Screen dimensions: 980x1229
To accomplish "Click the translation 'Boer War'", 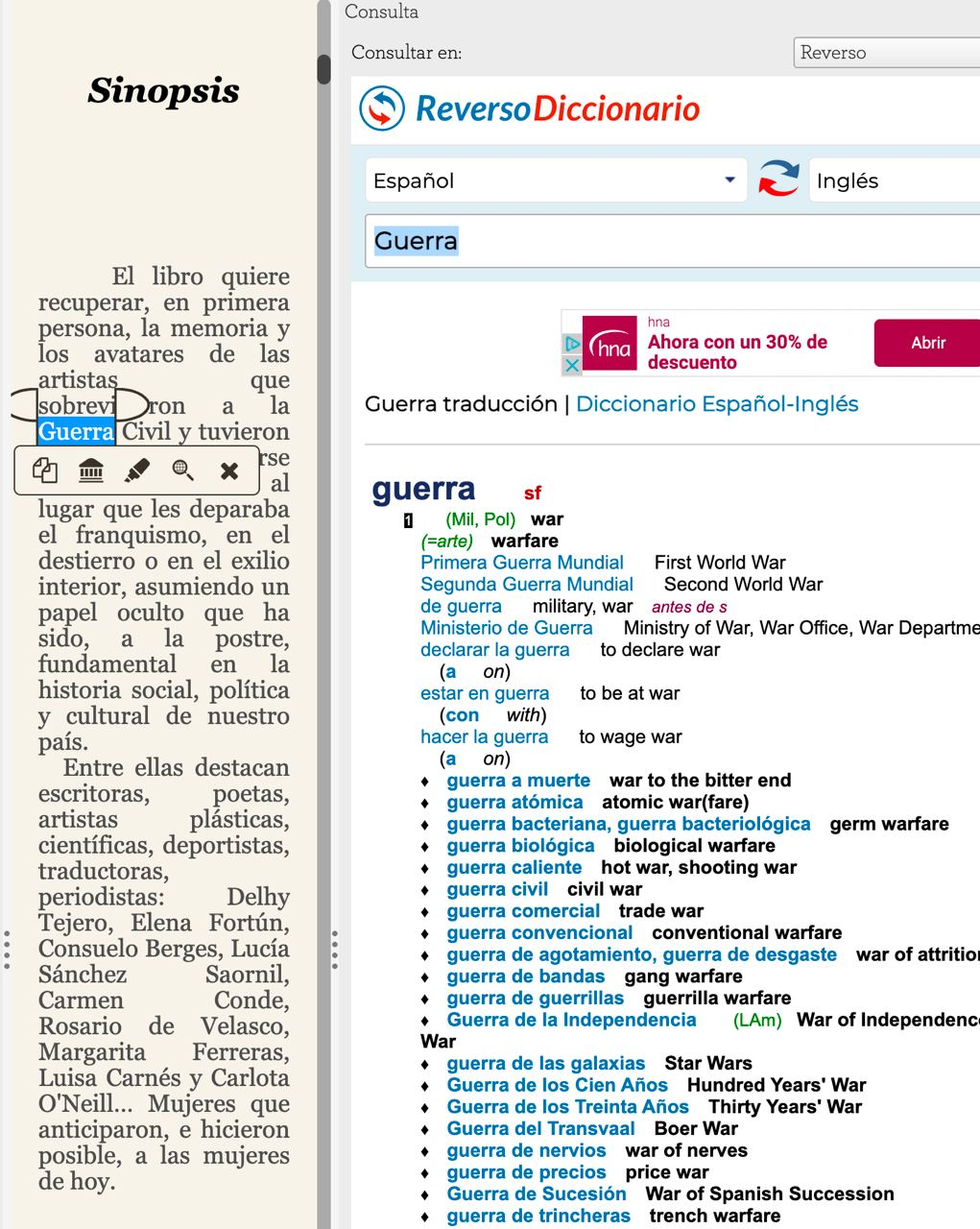I will pyautogui.click(x=696, y=1129).
